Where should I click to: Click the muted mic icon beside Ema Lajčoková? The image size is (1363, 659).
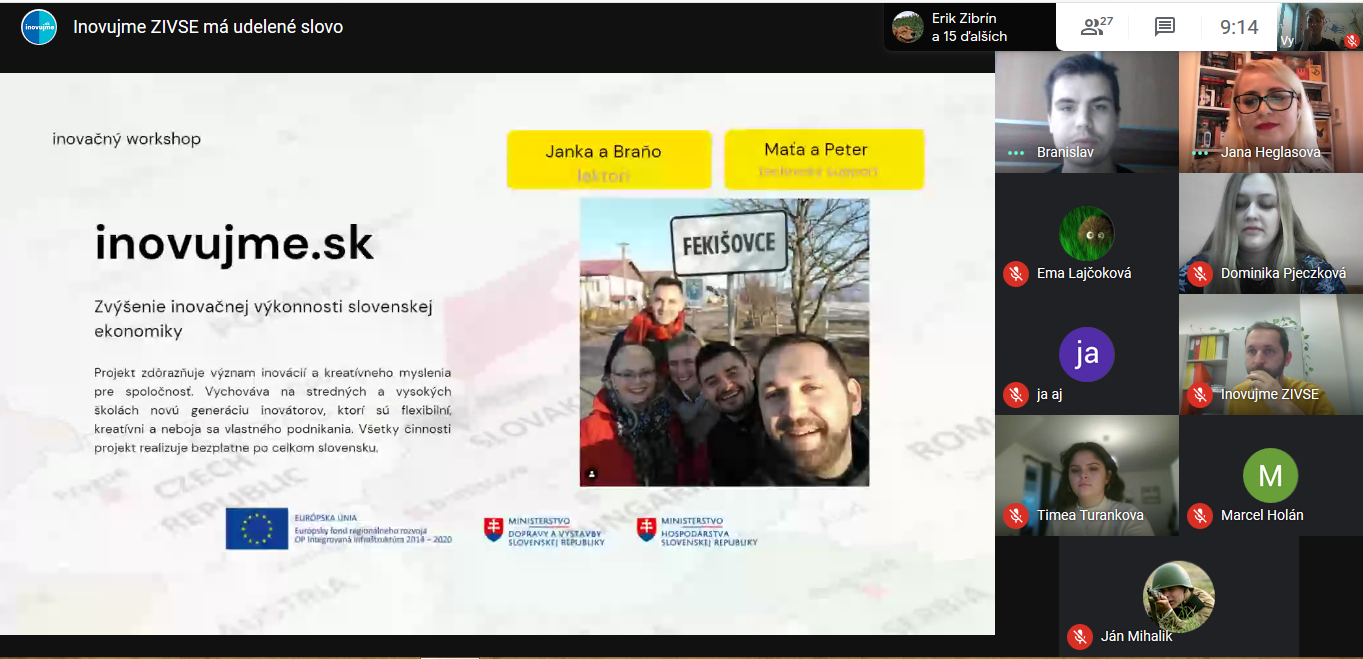click(1016, 273)
